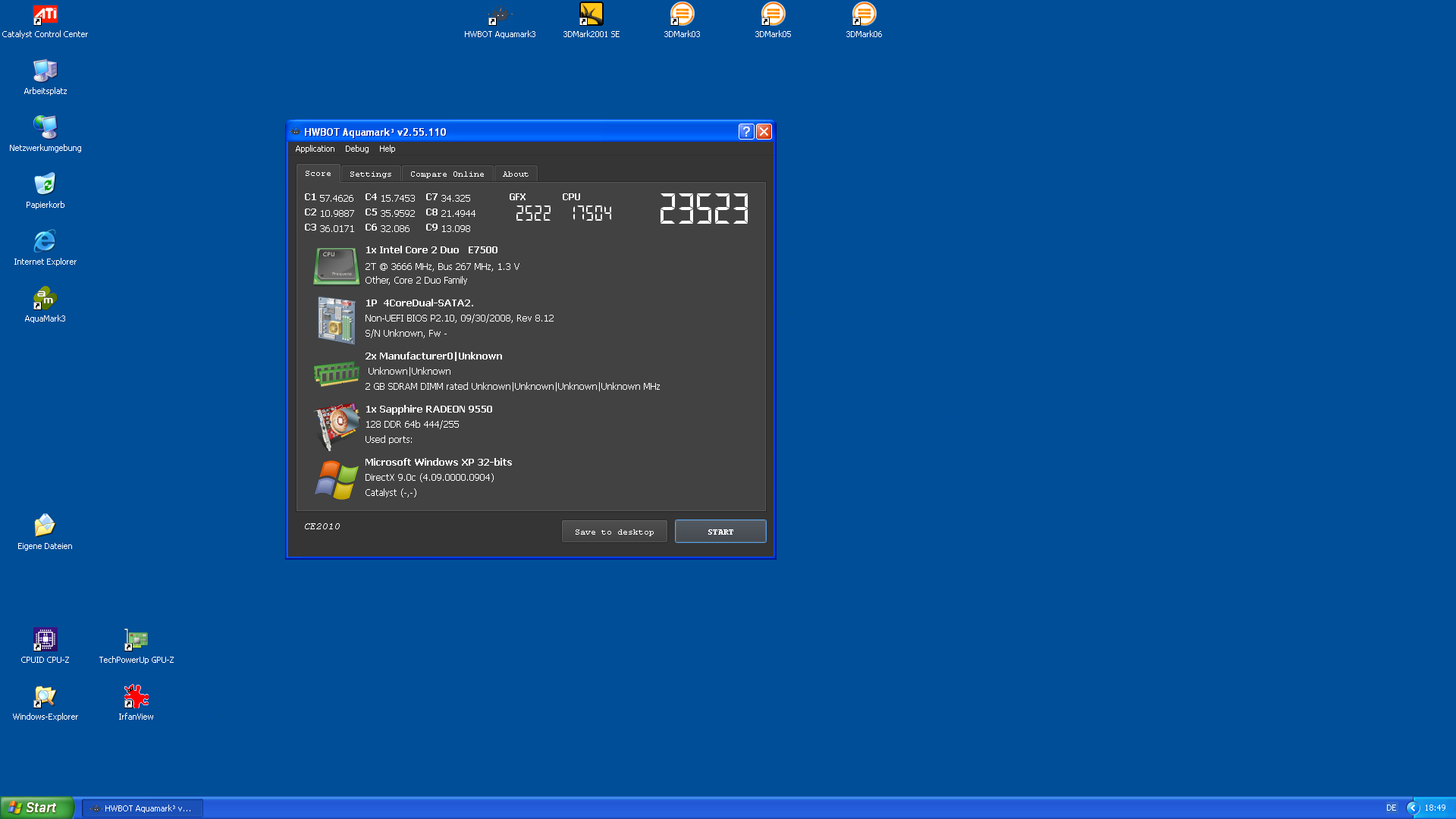The height and width of the screenshot is (819, 1456).
Task: Click '2T @ 3666 MHz' CPU frequency line
Action: coord(442,267)
